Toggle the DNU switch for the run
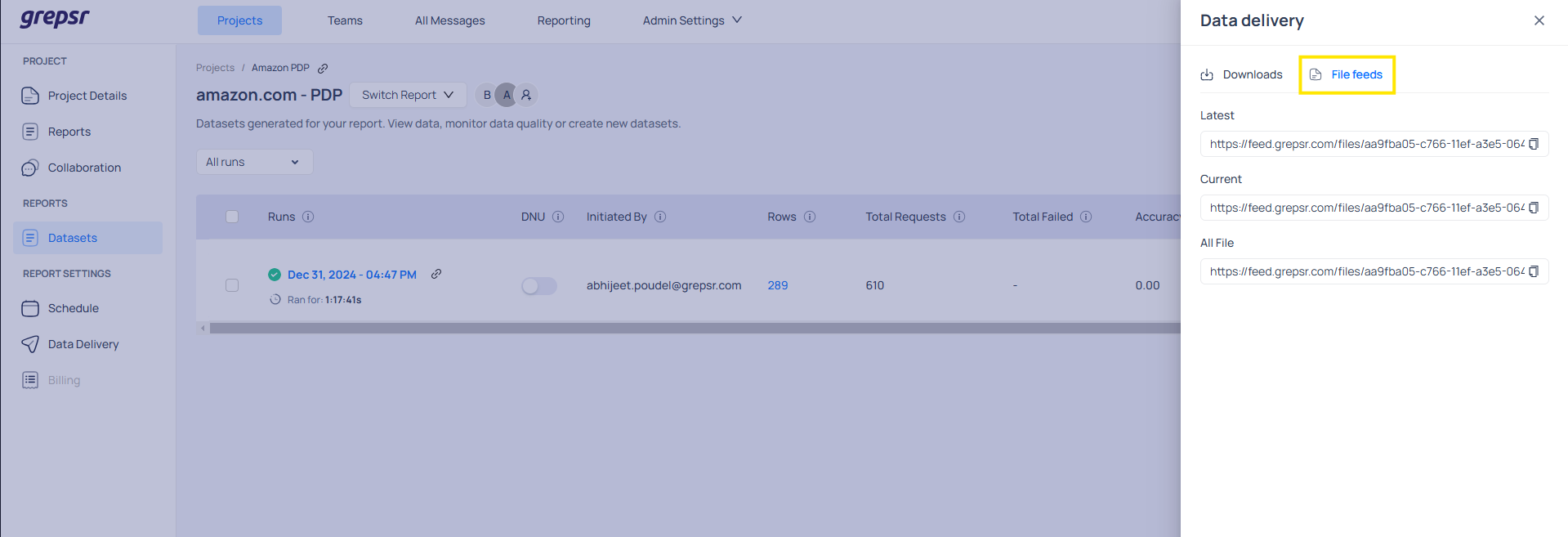1568x537 pixels. tap(539, 286)
